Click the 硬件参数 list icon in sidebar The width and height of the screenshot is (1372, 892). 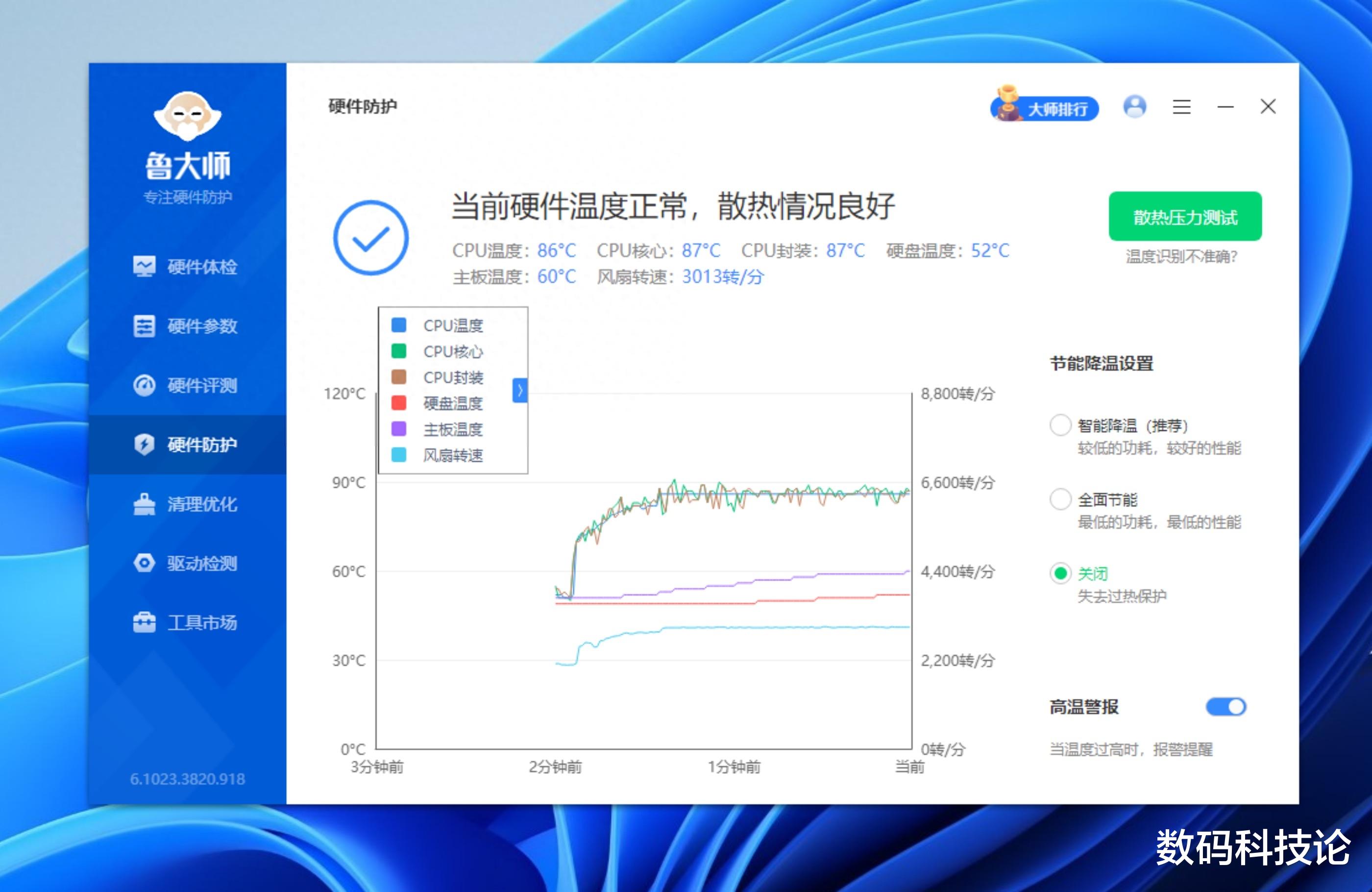click(x=144, y=326)
